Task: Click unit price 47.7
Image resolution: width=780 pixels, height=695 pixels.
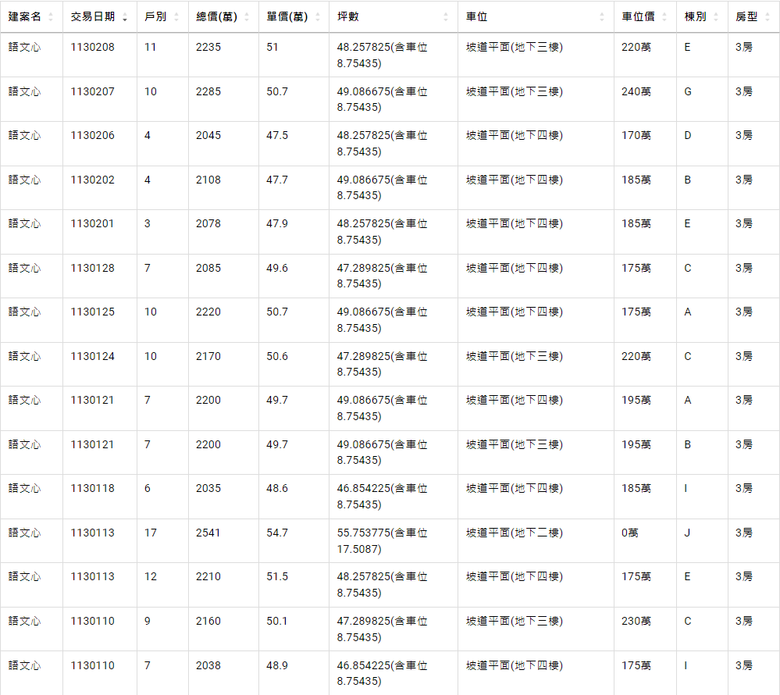Action: [277, 180]
